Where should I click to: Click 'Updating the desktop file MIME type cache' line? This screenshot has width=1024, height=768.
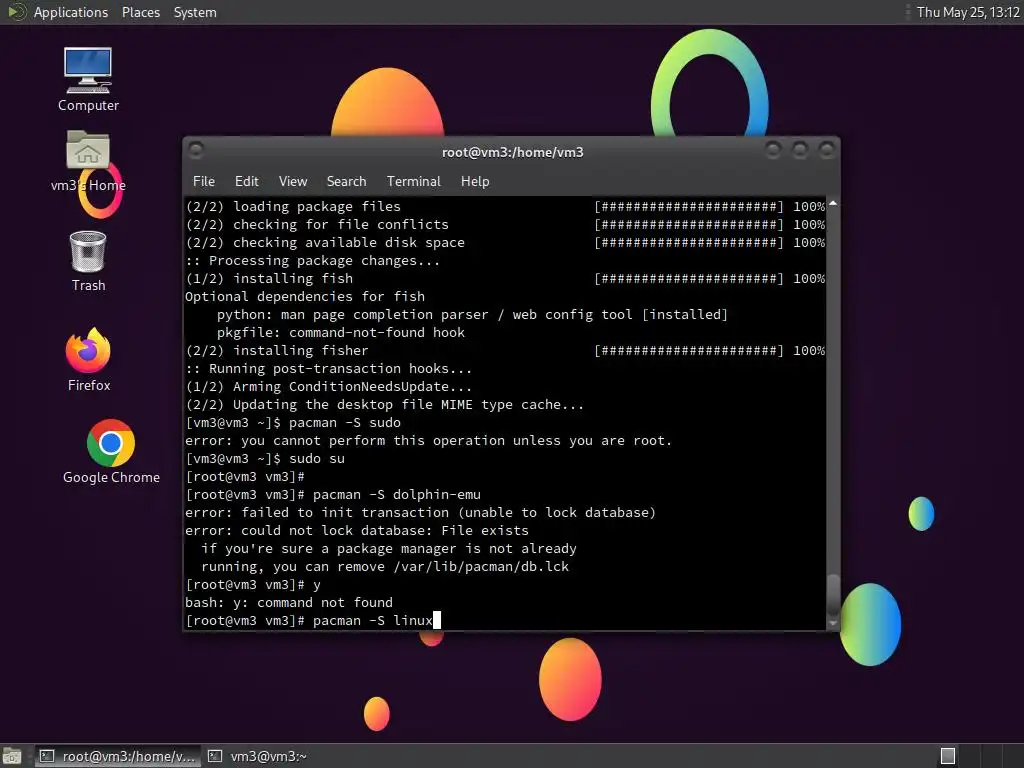click(x=385, y=405)
